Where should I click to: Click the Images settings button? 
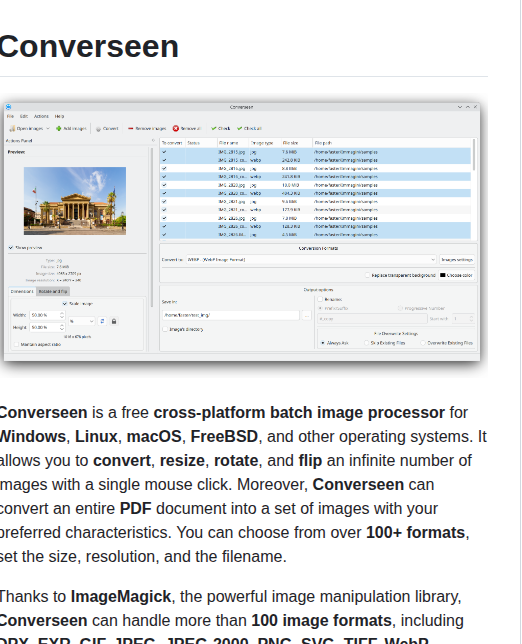click(x=457, y=260)
